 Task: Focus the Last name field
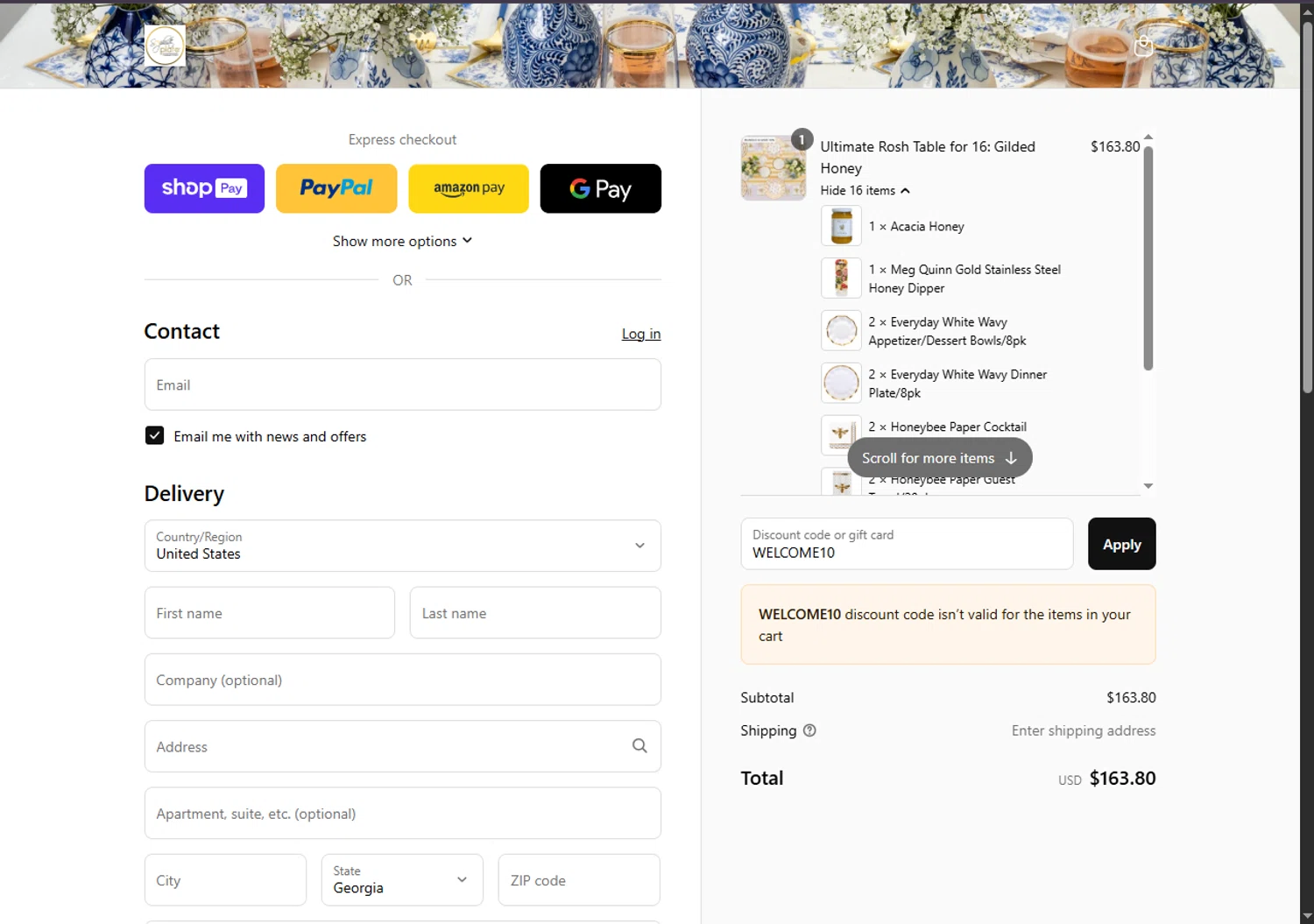pos(535,613)
